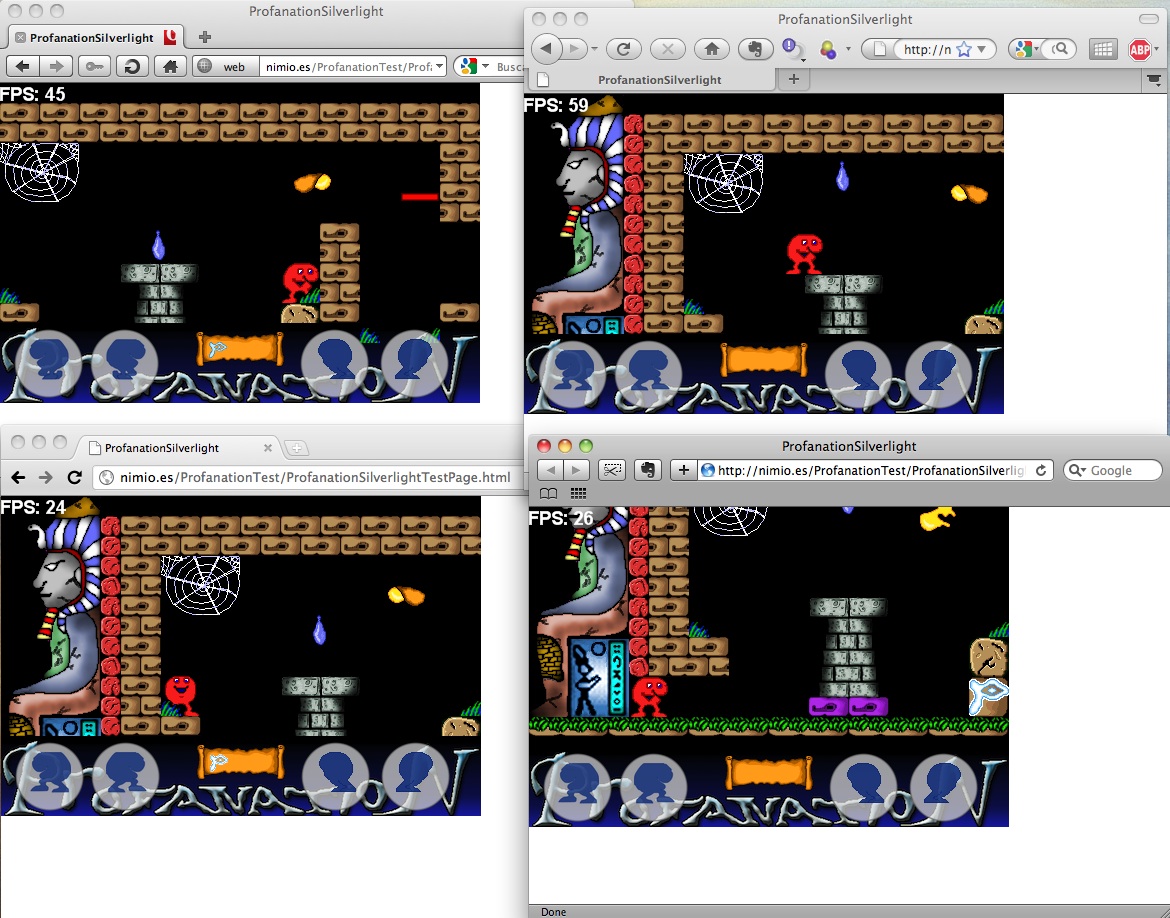Reload the page in Firefox window
The width and height of the screenshot is (1170, 918).
(624, 49)
